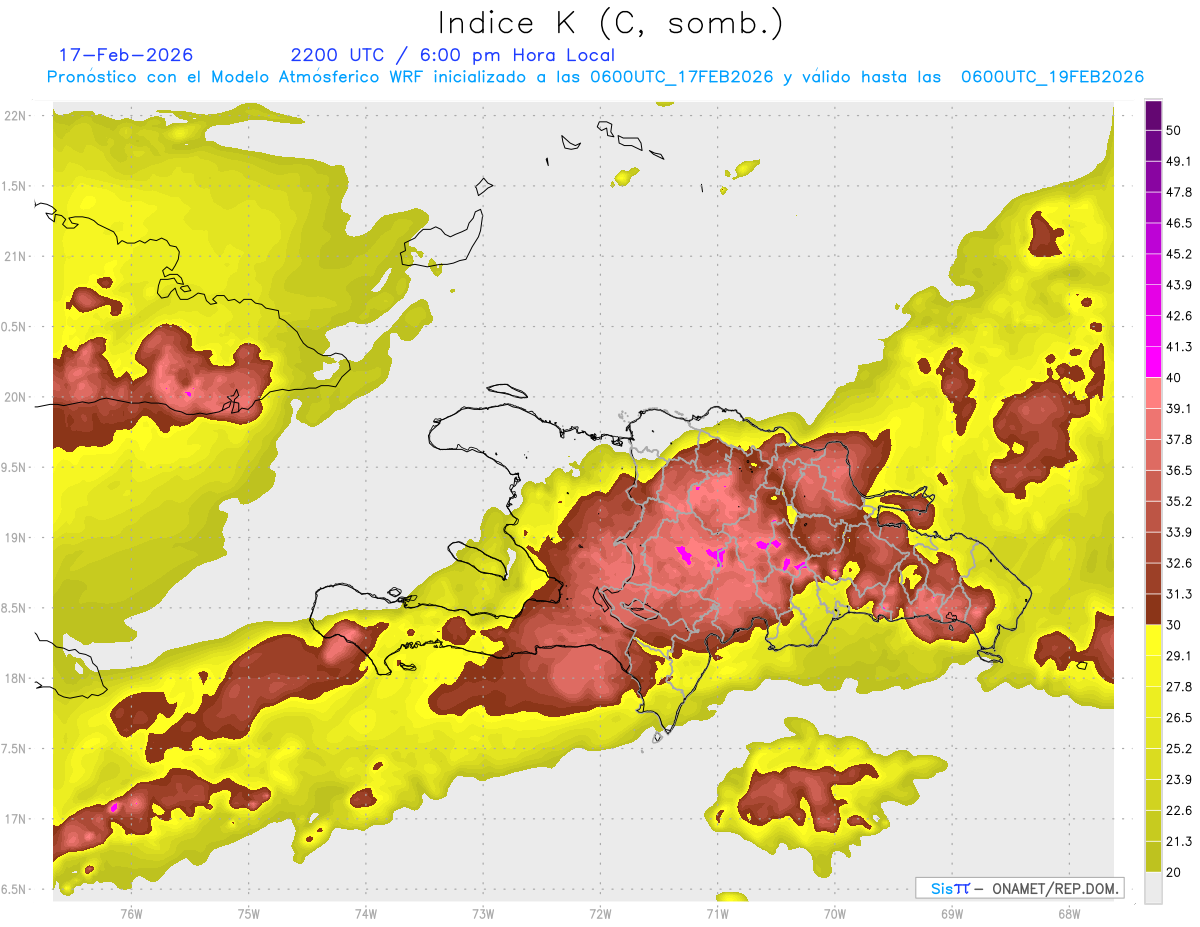Click the legend value '36.5'
Screen dimensions: 1200x927
(x=1179, y=470)
